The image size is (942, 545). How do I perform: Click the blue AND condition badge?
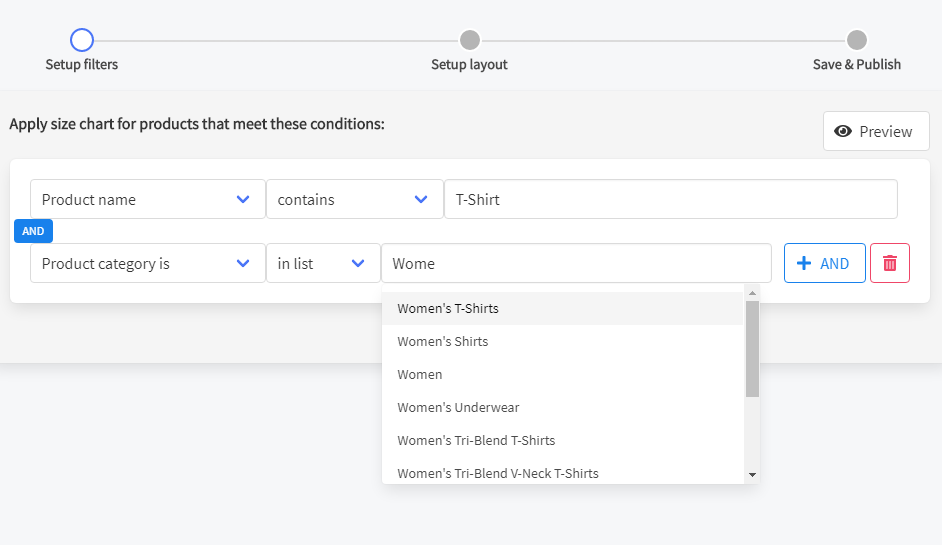33,231
